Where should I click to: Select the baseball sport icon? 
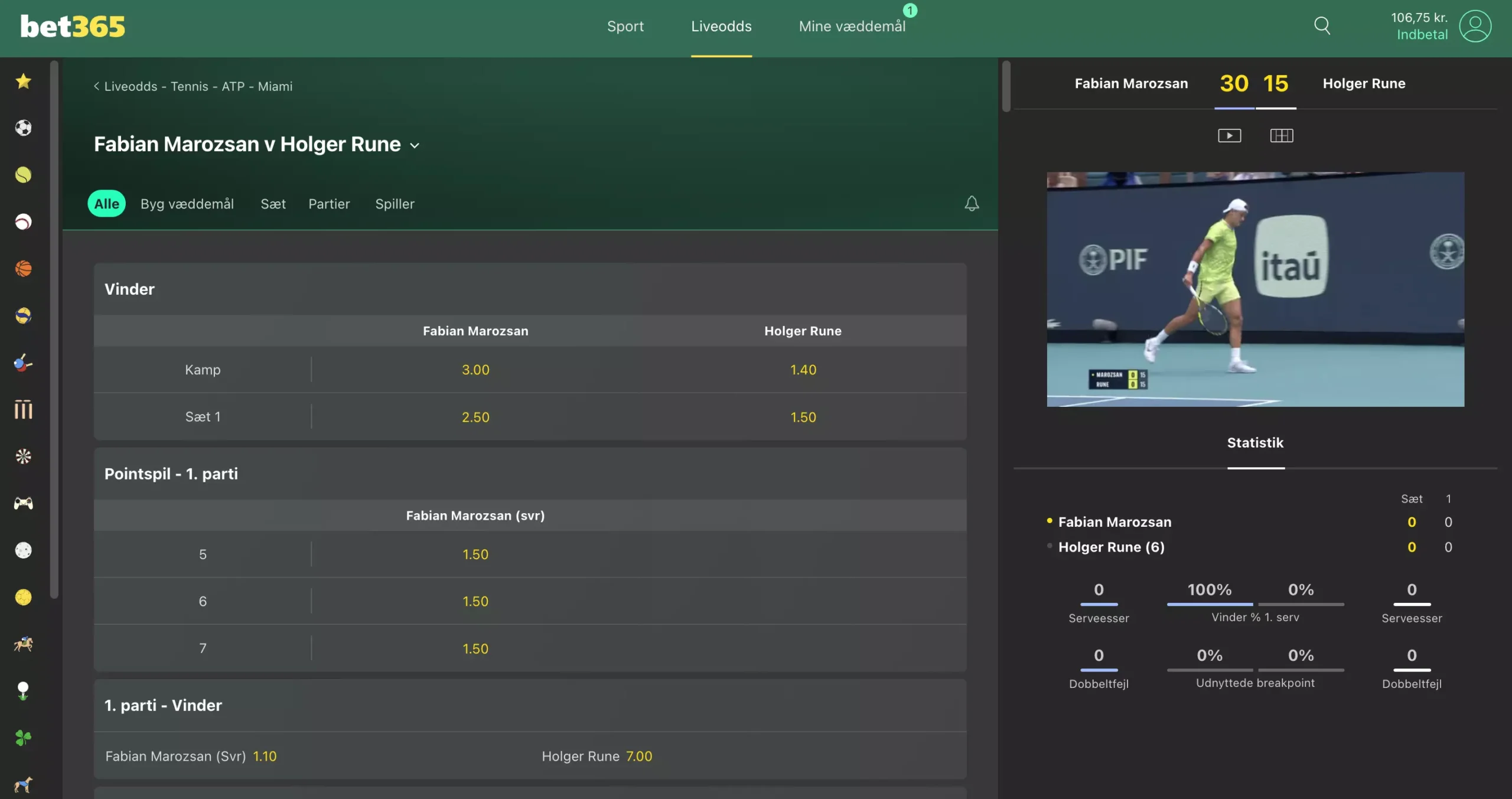(24, 221)
